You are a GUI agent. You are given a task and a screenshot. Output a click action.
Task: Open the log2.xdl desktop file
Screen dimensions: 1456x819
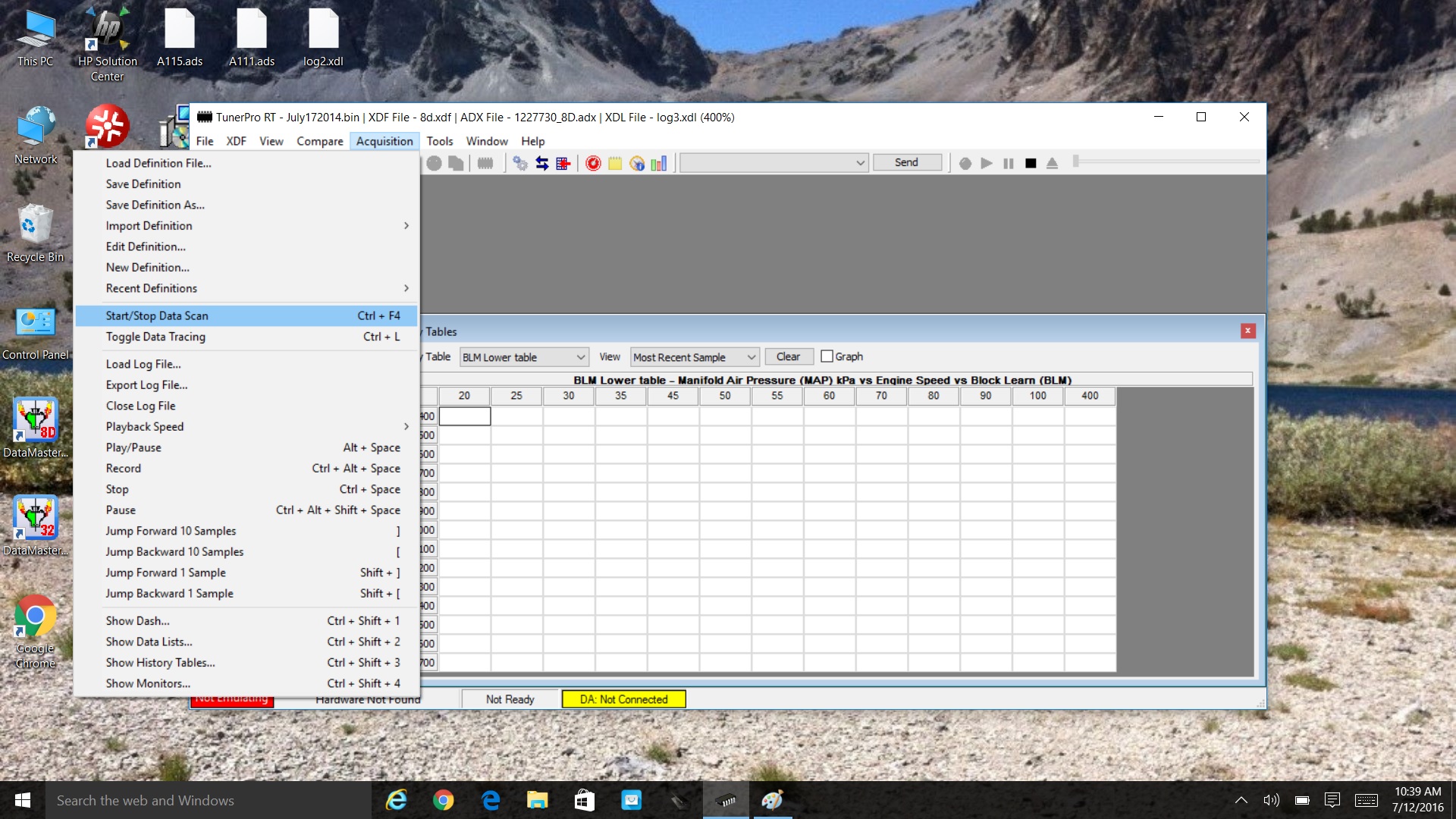tap(323, 38)
